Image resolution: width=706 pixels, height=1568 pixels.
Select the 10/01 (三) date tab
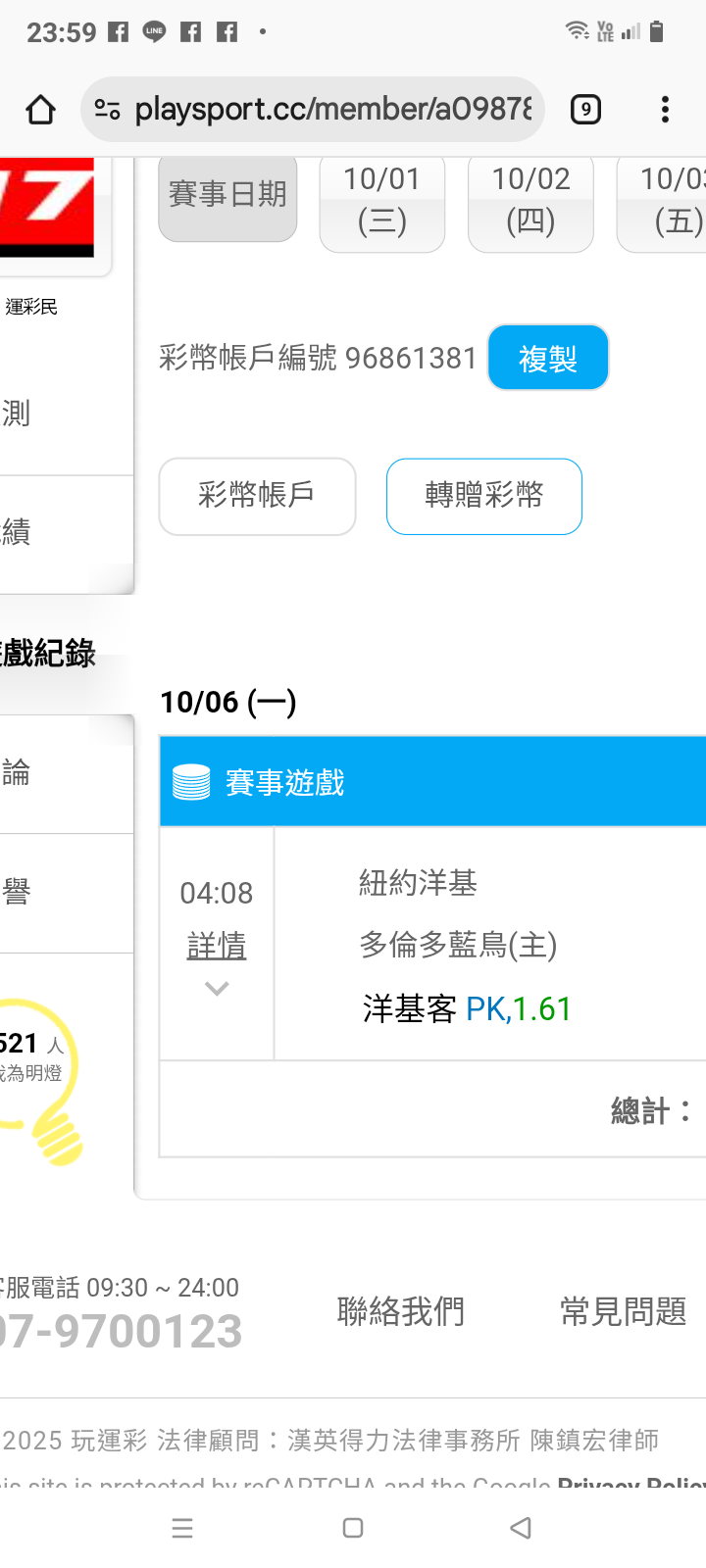tap(382, 201)
